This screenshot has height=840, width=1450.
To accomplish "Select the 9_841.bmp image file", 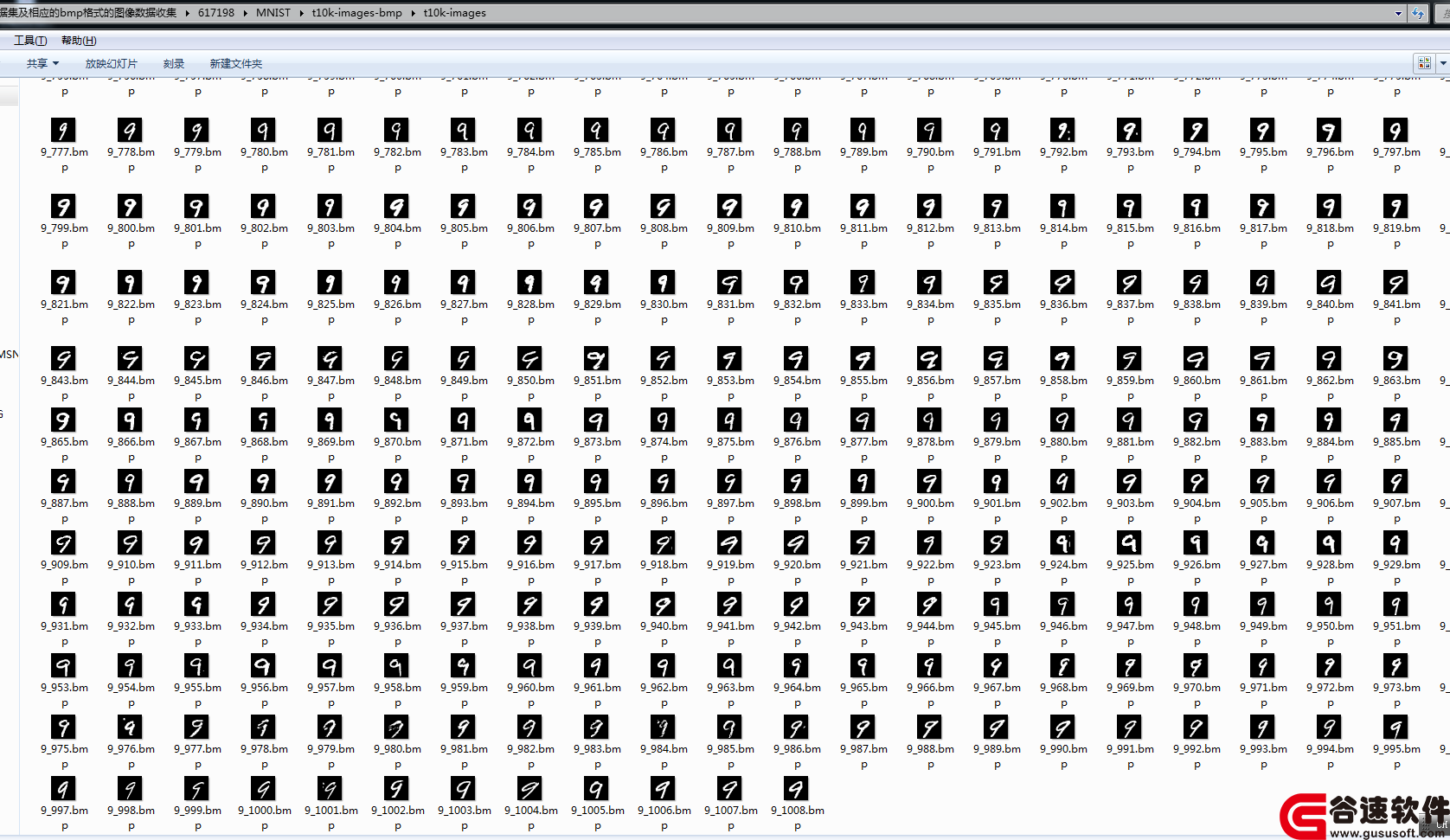I will [x=1396, y=296].
